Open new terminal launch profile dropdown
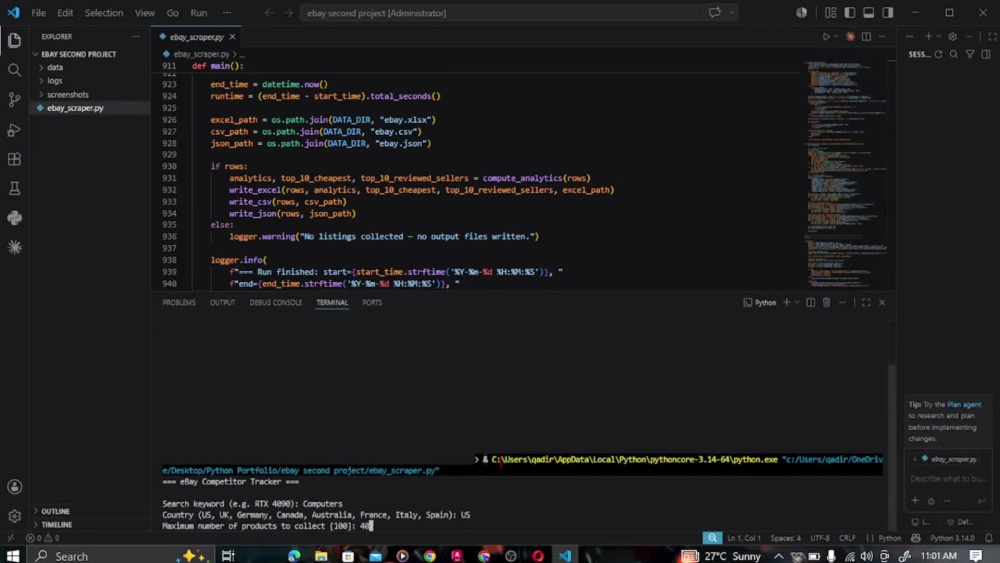The height and width of the screenshot is (563, 1000). tap(797, 302)
